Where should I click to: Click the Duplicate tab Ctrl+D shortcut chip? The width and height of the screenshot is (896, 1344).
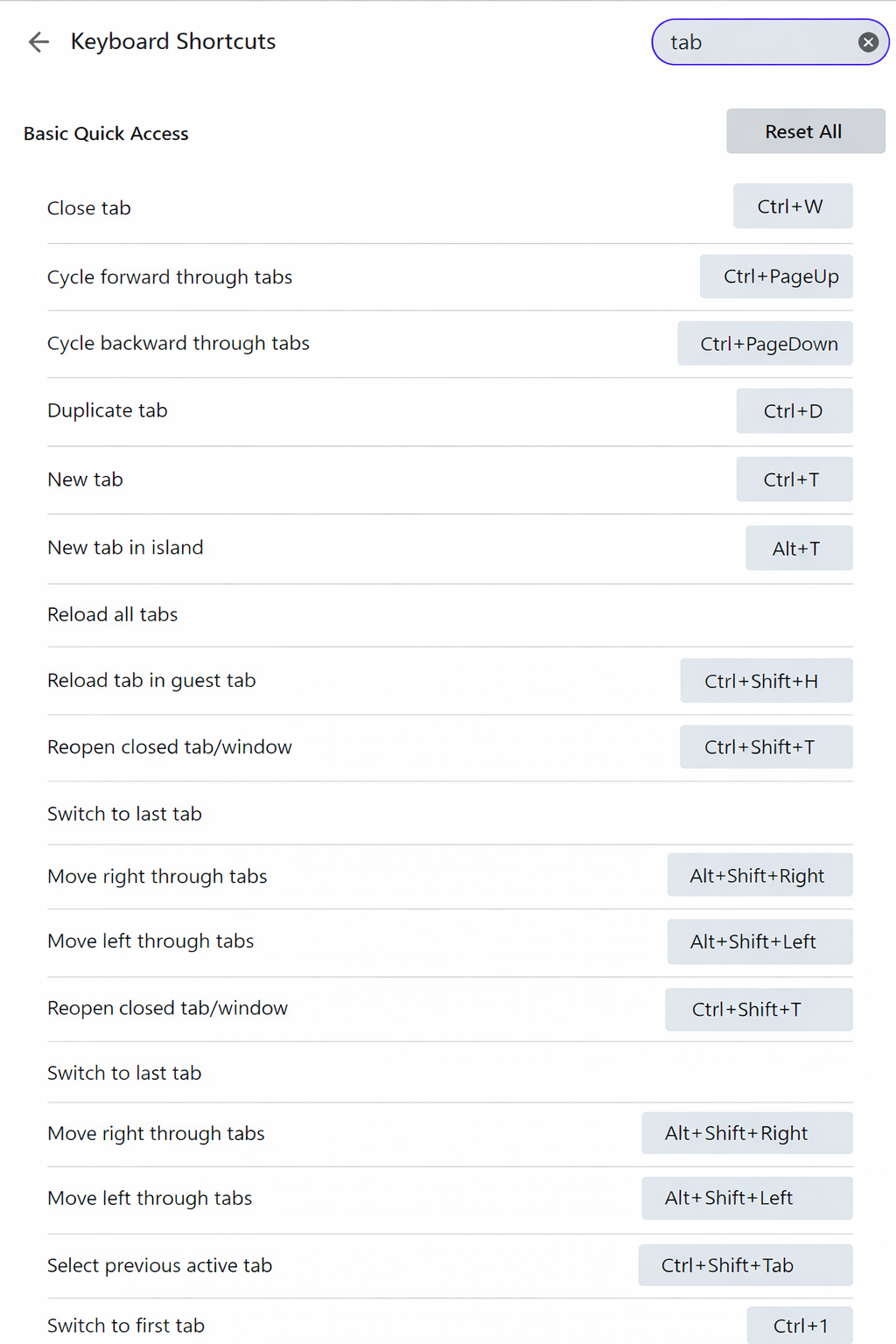tap(794, 410)
